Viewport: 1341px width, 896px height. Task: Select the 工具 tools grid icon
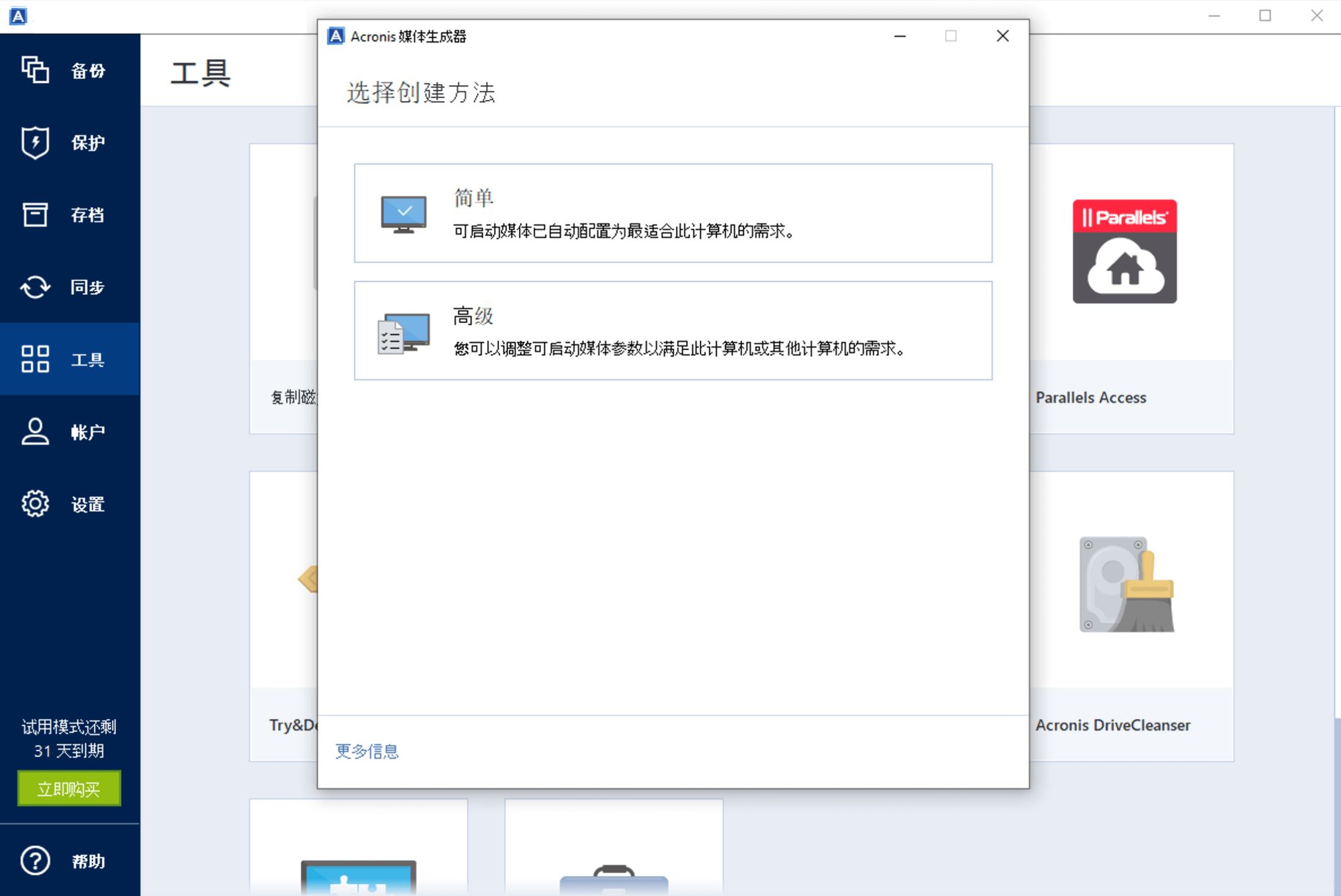click(x=35, y=359)
